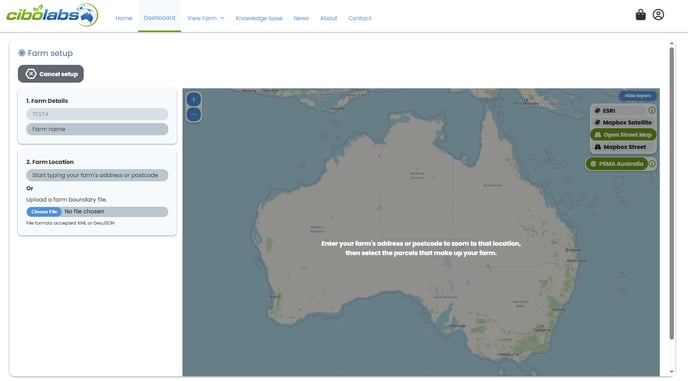This screenshot has width=688, height=381.
Task: Go to the Dashboard tab
Action: pyautogui.click(x=159, y=18)
